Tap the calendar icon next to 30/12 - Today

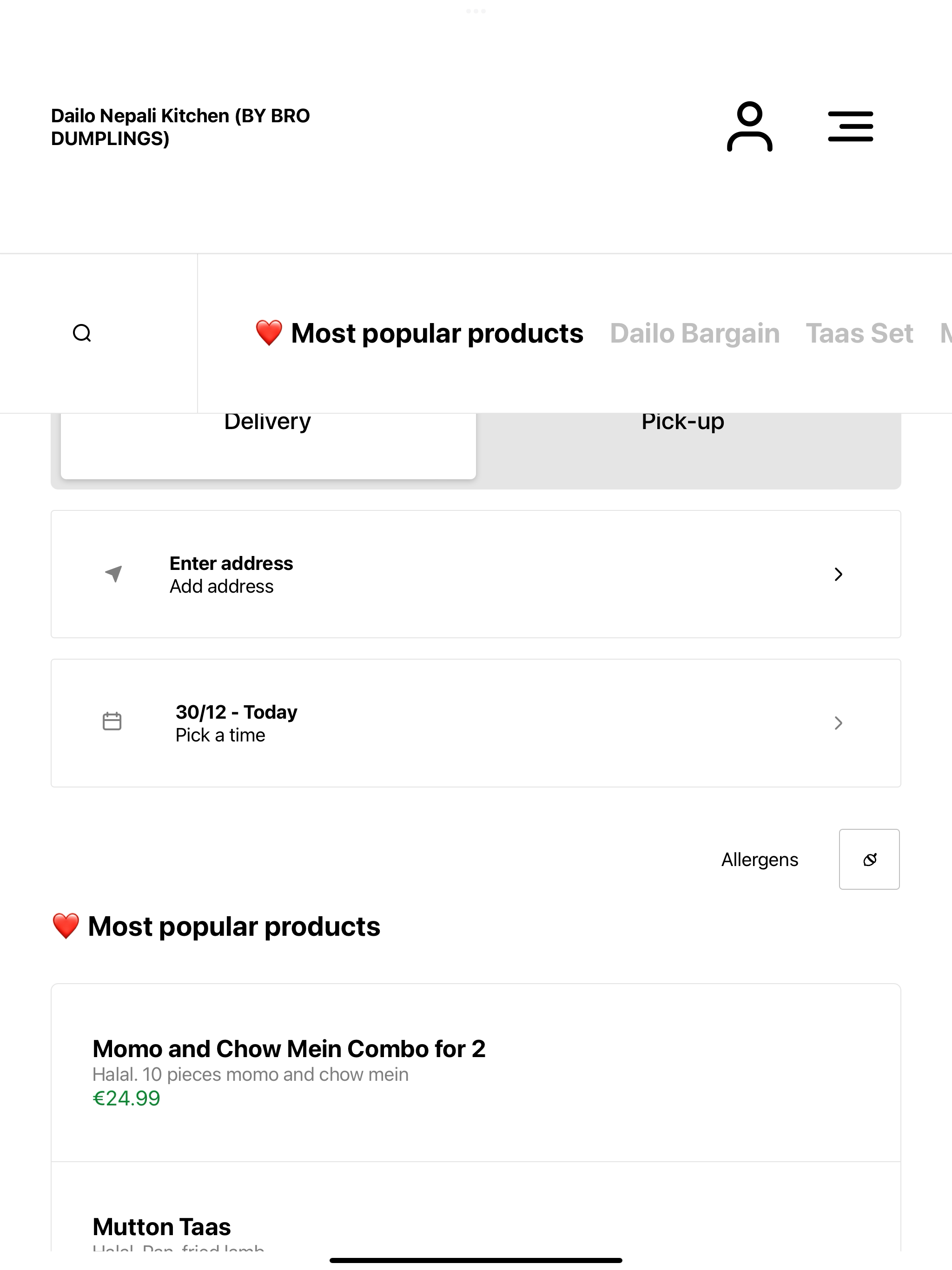pos(112,721)
